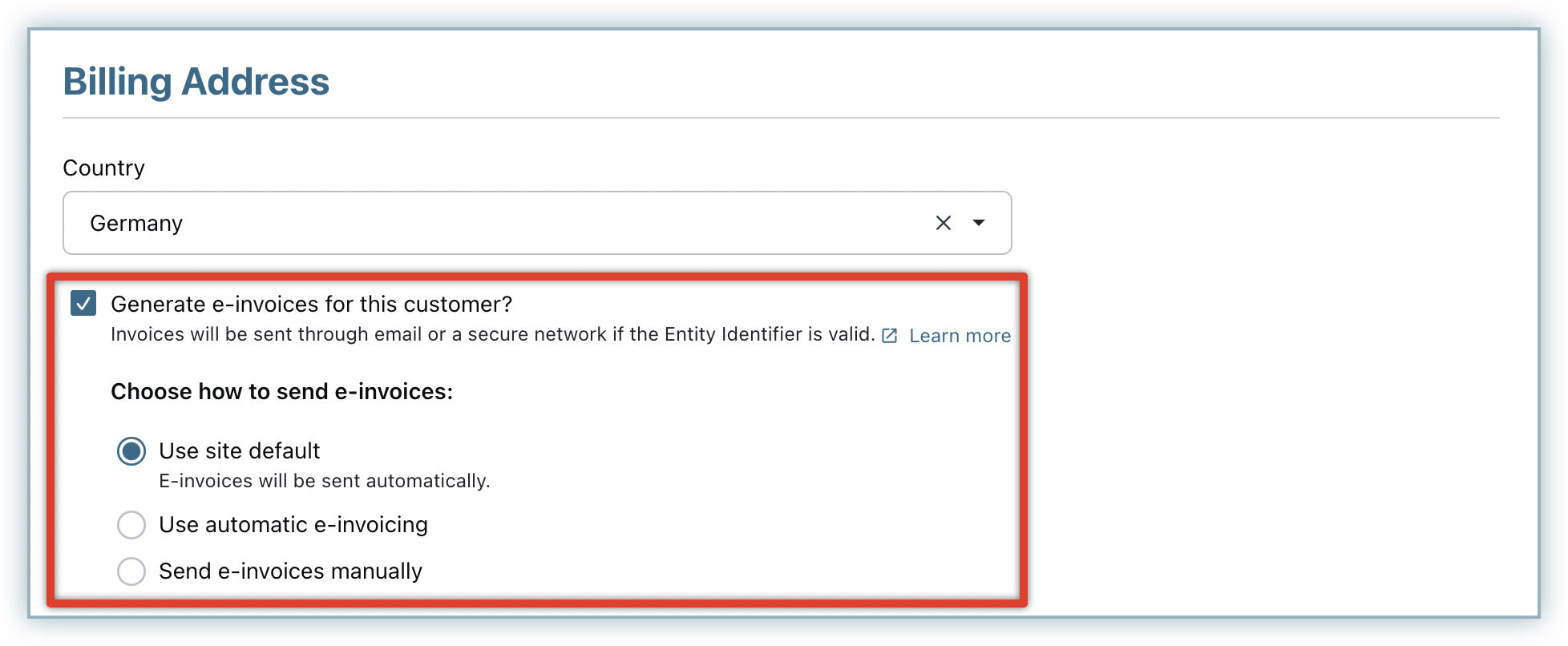Click the Billing Address heading
The image size is (1568, 646).
tap(196, 82)
